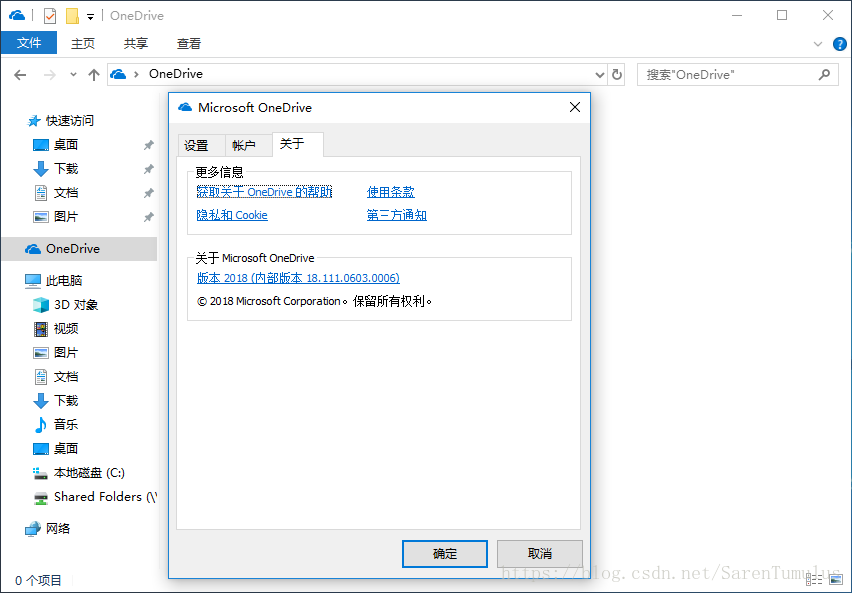Open the 获取关于 OneDrive 的帮助 link
This screenshot has width=852, height=593.
click(x=264, y=192)
